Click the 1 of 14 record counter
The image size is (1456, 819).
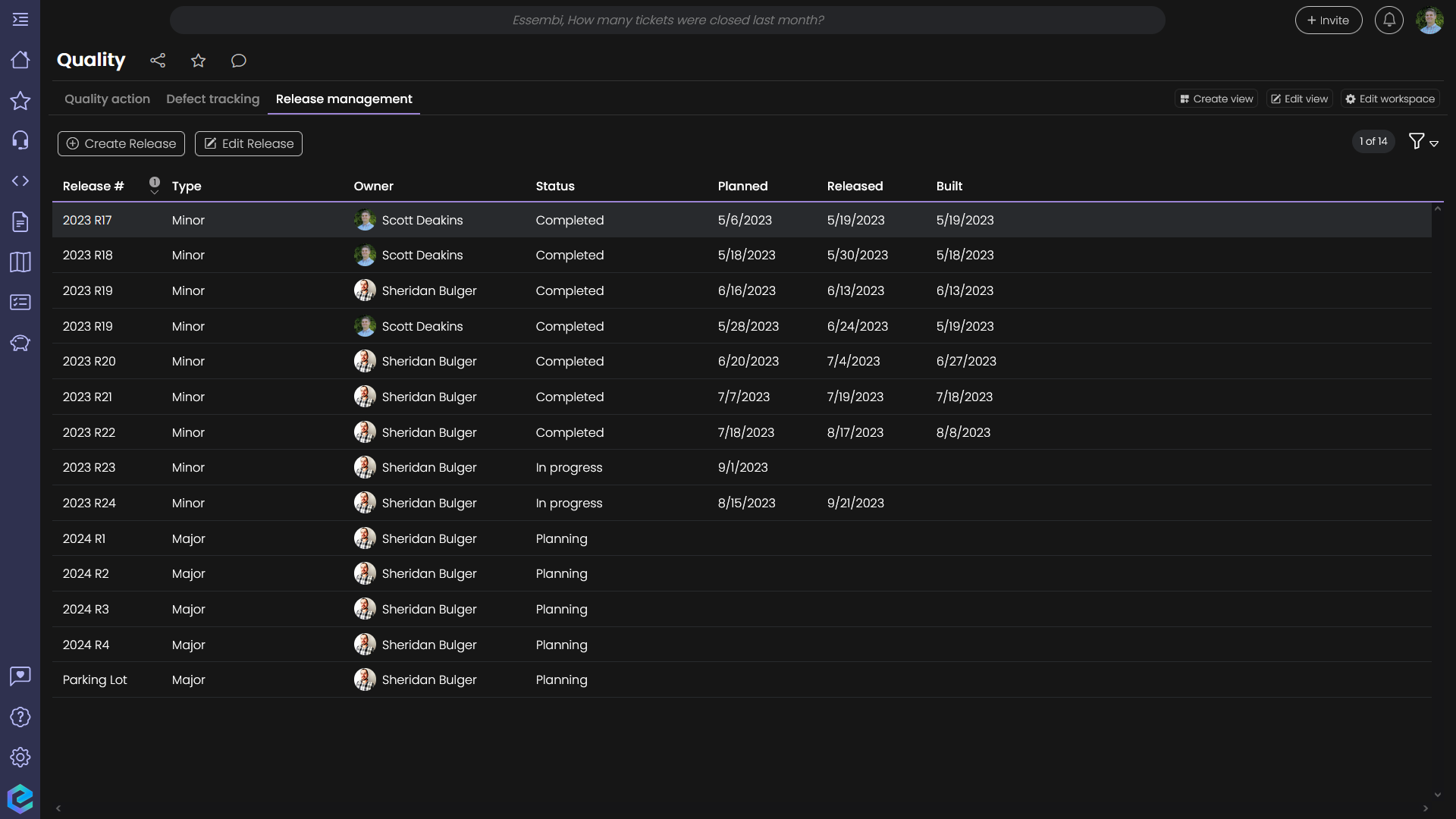click(x=1373, y=141)
